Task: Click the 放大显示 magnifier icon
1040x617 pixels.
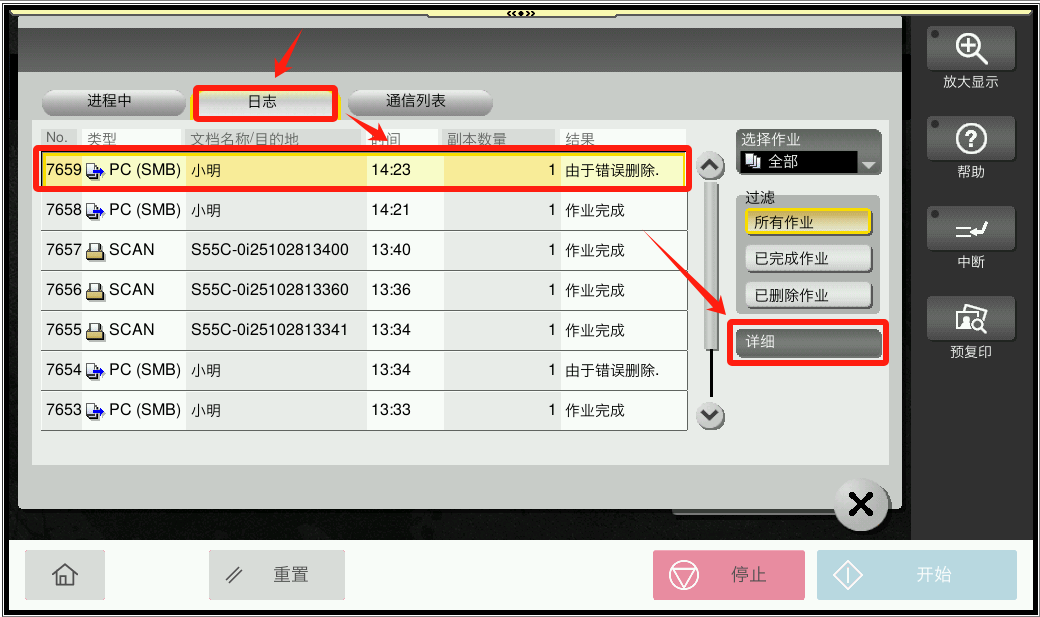Action: pos(970,49)
